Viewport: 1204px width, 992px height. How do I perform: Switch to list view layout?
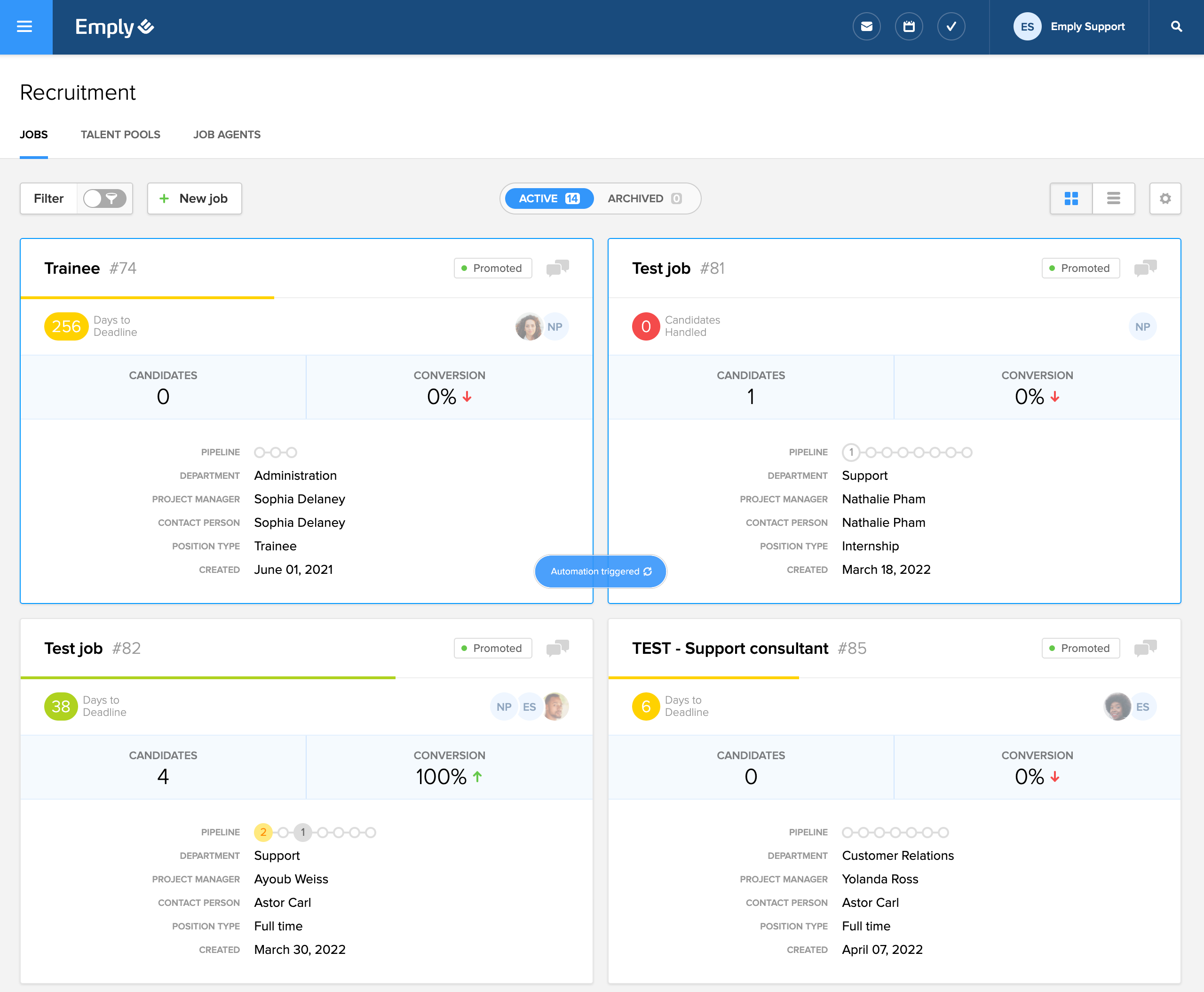pos(1113,198)
